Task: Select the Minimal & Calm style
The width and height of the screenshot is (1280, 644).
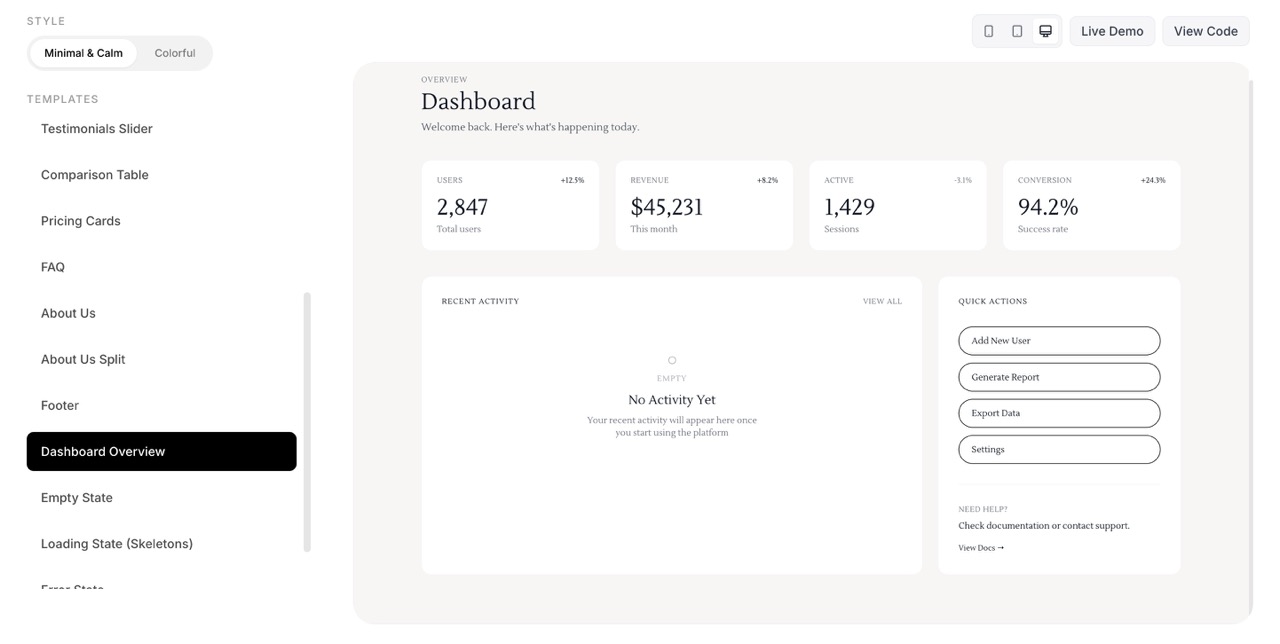Action: coord(83,52)
